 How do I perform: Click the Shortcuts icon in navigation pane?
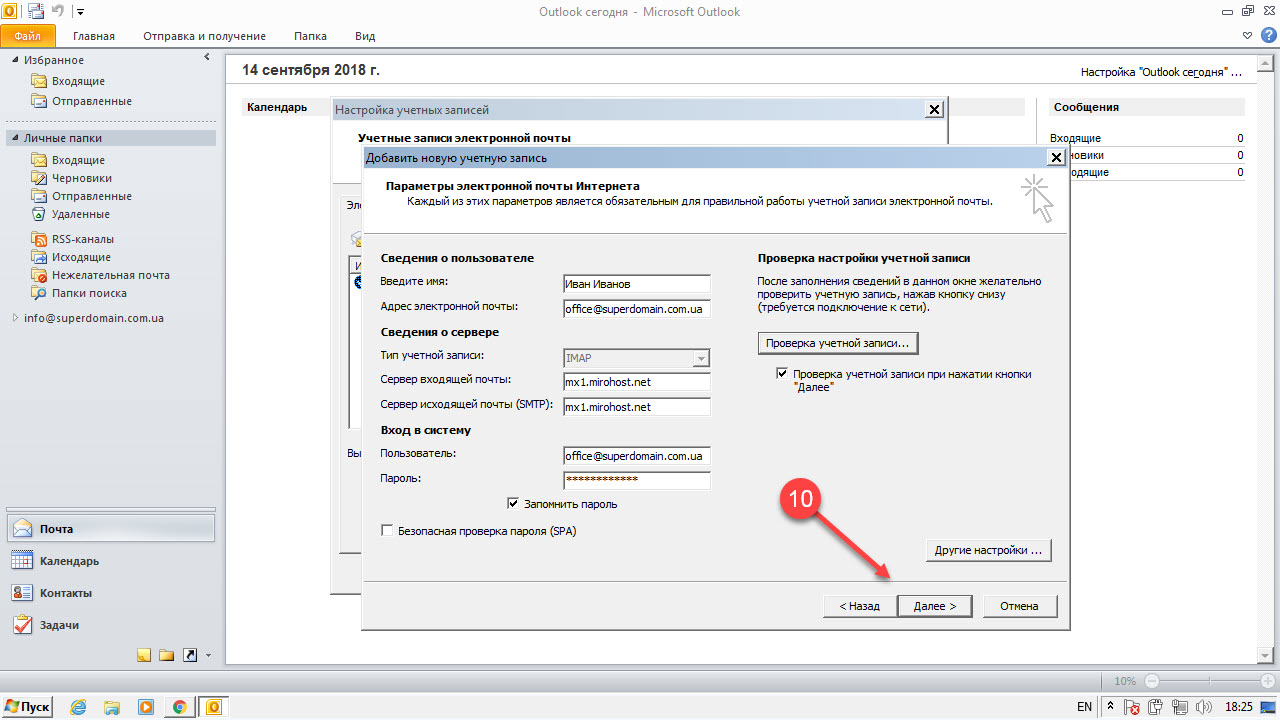(x=190, y=655)
